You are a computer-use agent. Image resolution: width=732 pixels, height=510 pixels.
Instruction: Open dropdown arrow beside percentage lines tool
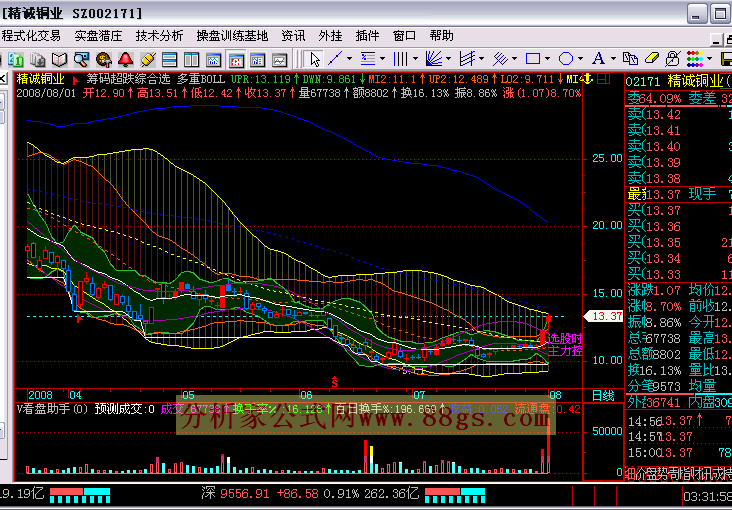382,59
